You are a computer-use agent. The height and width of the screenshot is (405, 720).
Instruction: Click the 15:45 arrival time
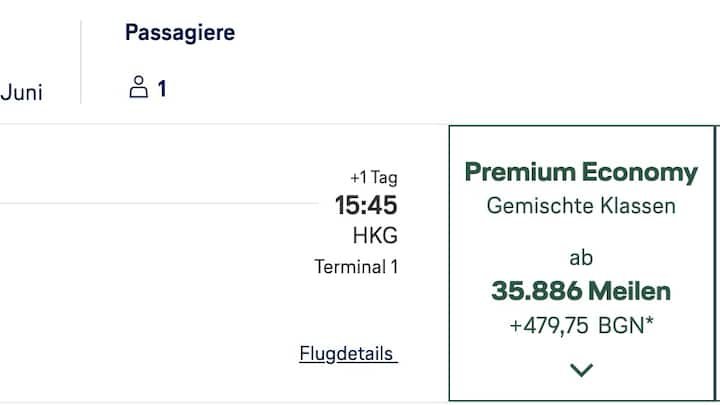366,205
